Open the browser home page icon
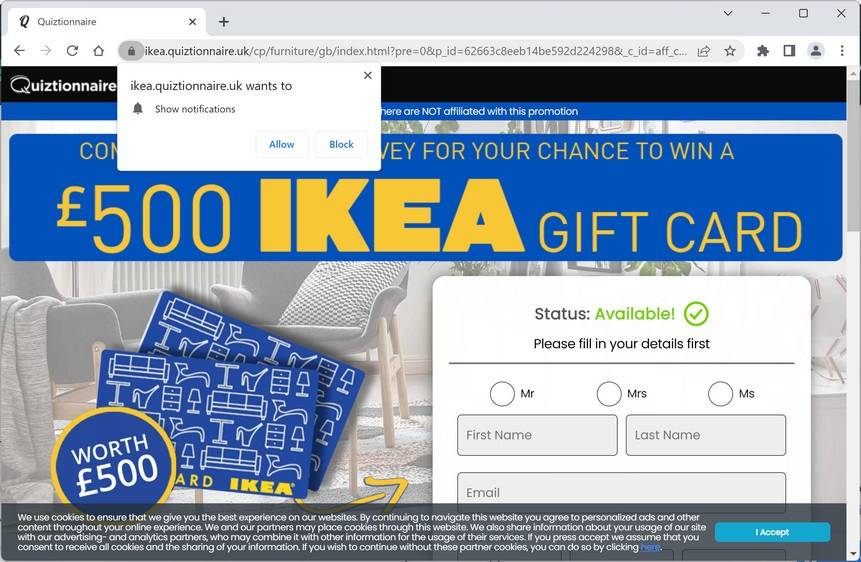 point(98,51)
